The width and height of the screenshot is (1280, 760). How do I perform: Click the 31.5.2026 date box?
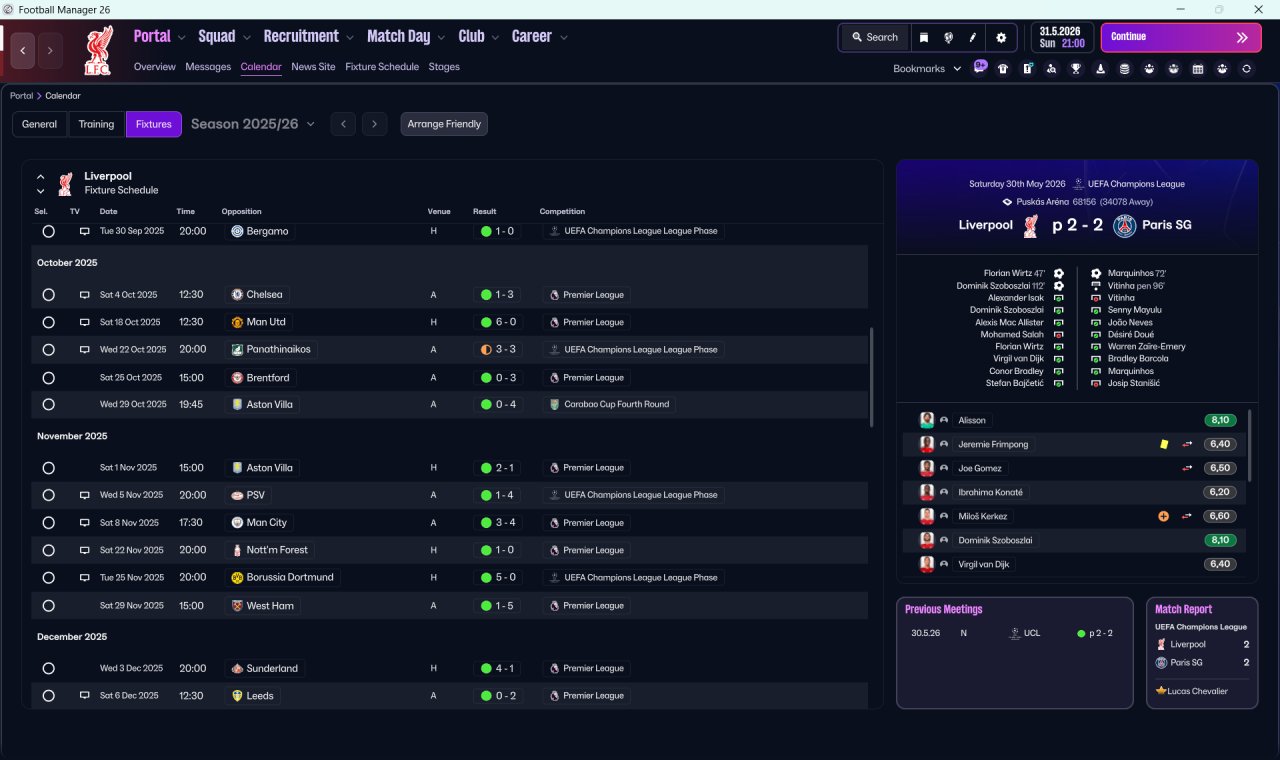(x=1062, y=37)
